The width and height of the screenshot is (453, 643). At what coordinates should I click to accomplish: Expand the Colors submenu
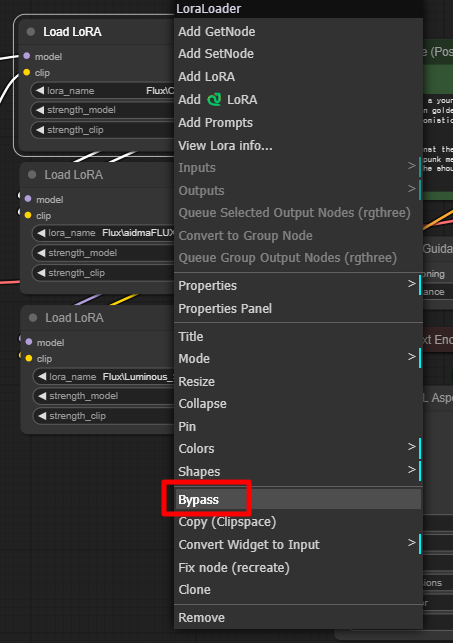click(x=298, y=449)
